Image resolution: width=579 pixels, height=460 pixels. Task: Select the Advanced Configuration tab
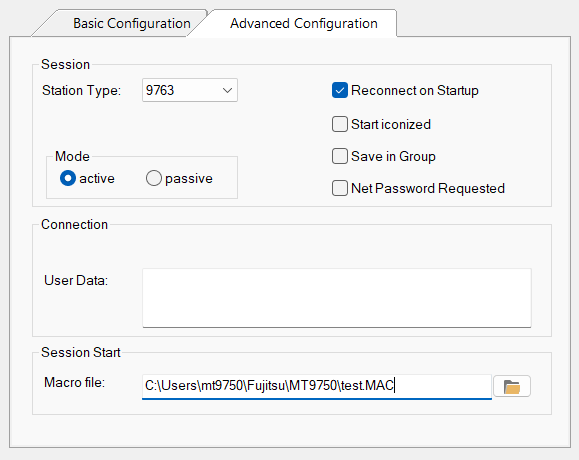click(304, 23)
